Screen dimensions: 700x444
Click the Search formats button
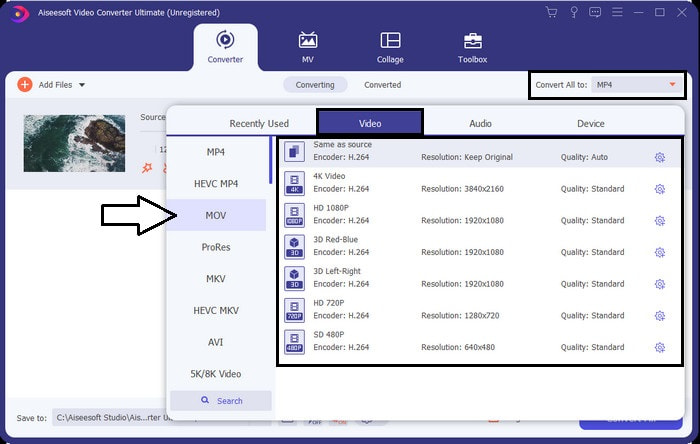(221, 401)
